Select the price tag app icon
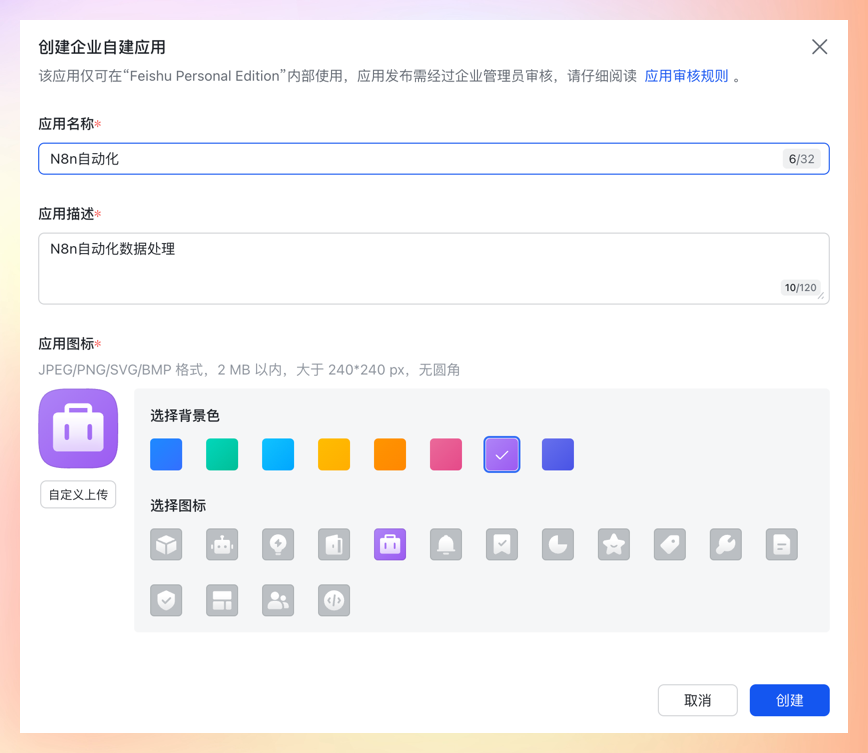Image resolution: width=868 pixels, height=753 pixels. 670,544
